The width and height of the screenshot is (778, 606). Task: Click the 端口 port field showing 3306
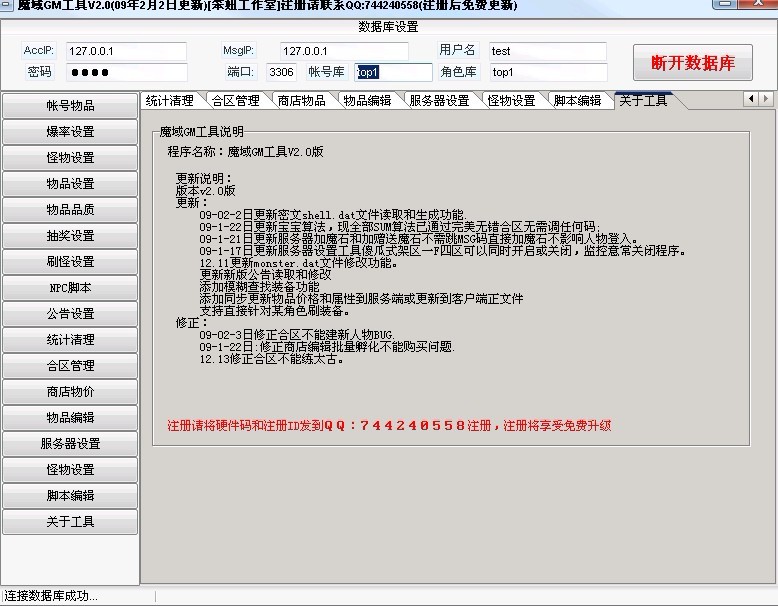(x=281, y=72)
